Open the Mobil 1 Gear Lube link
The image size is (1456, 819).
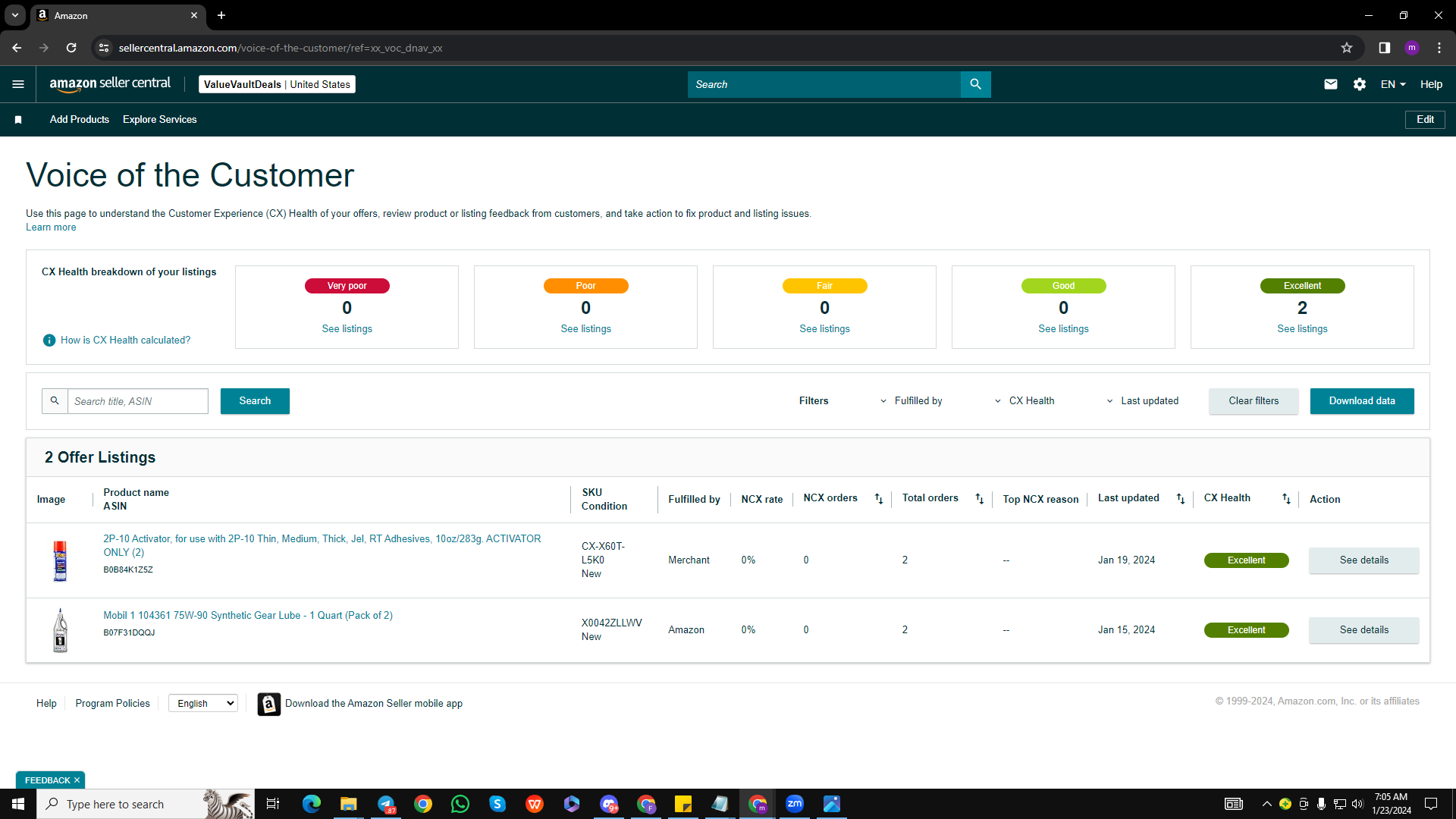(248, 616)
